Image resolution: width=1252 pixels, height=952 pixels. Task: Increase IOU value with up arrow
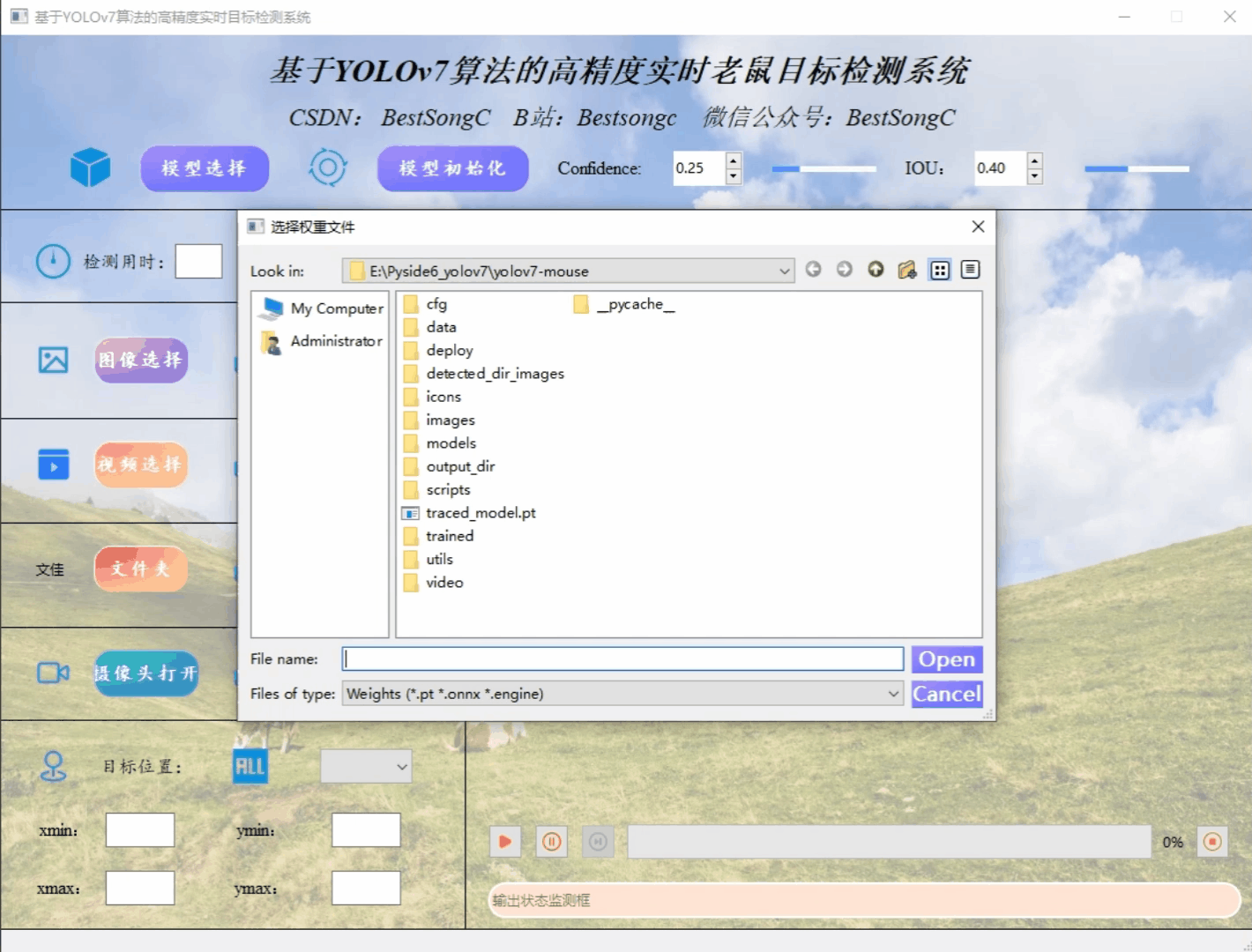click(1035, 160)
